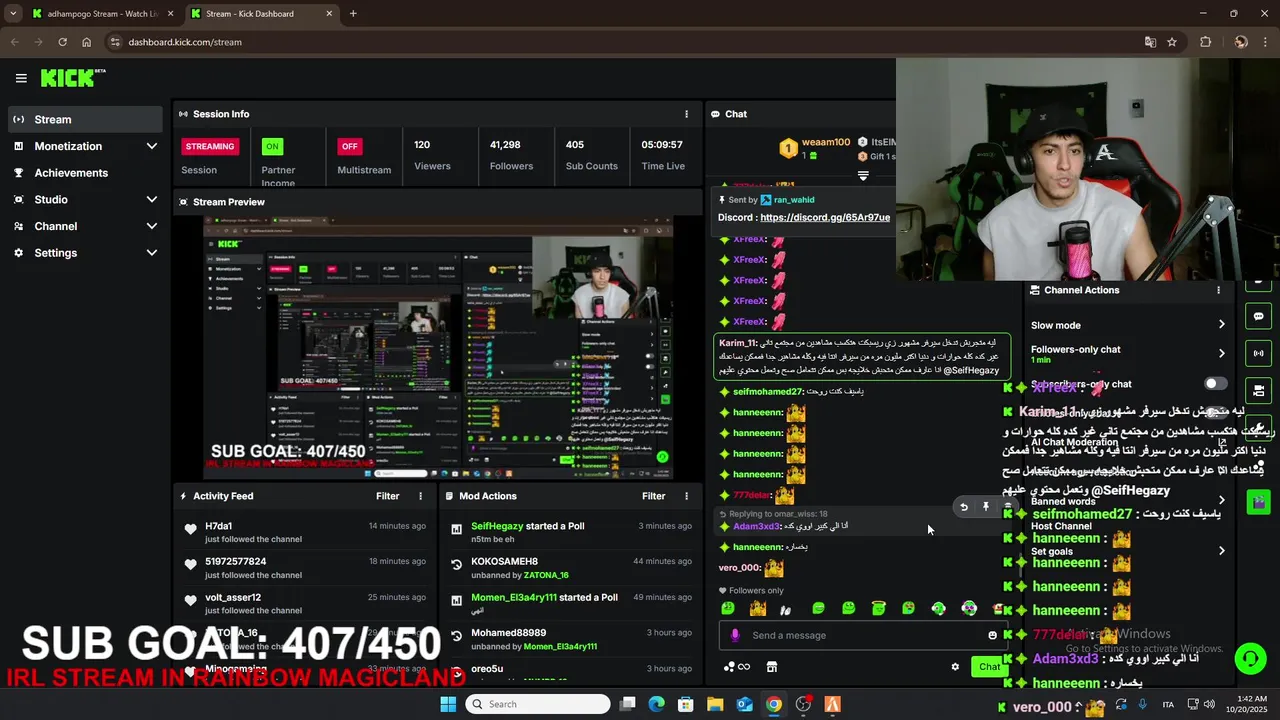
Task: Click the 405 Sub Counts value
Action: point(575,145)
